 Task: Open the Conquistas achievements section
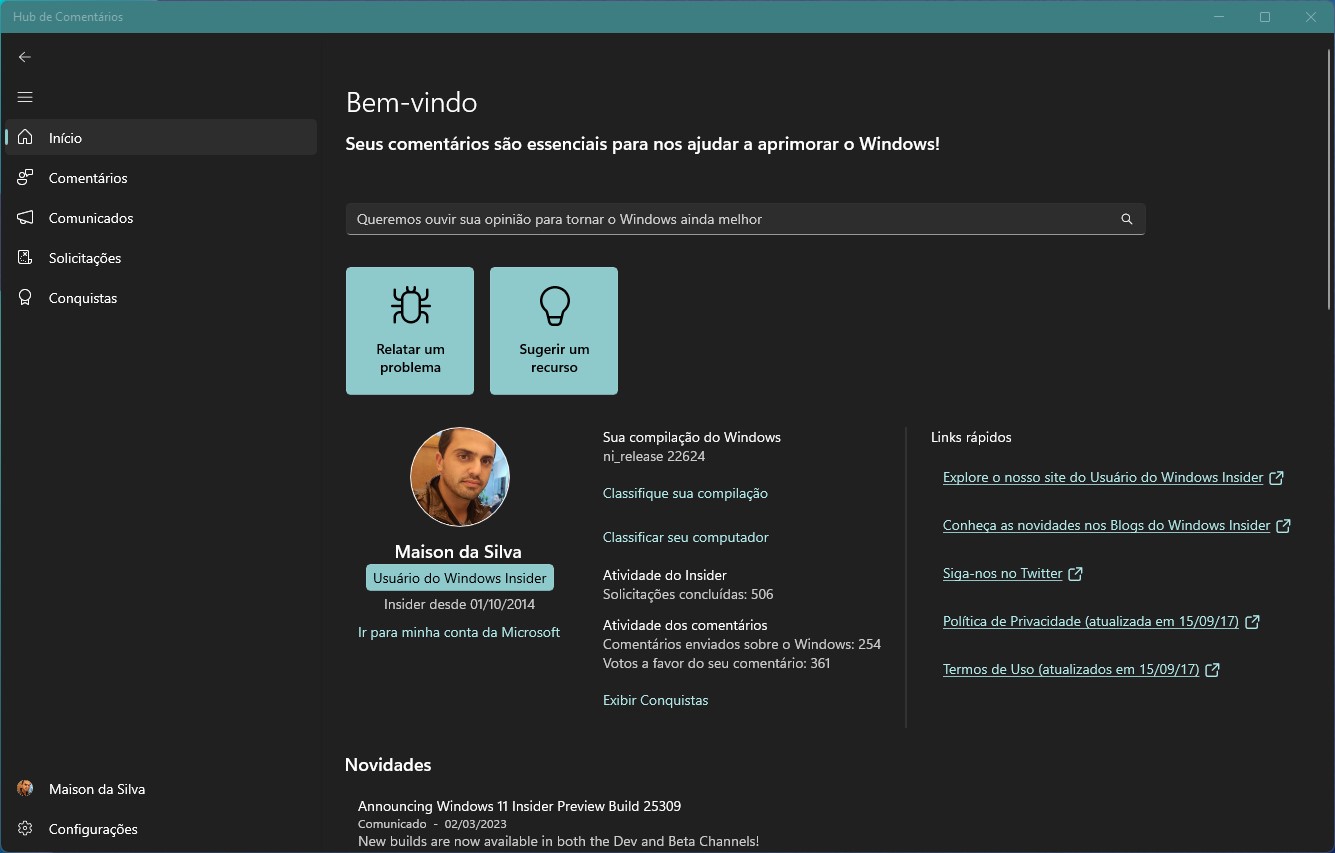(83, 297)
